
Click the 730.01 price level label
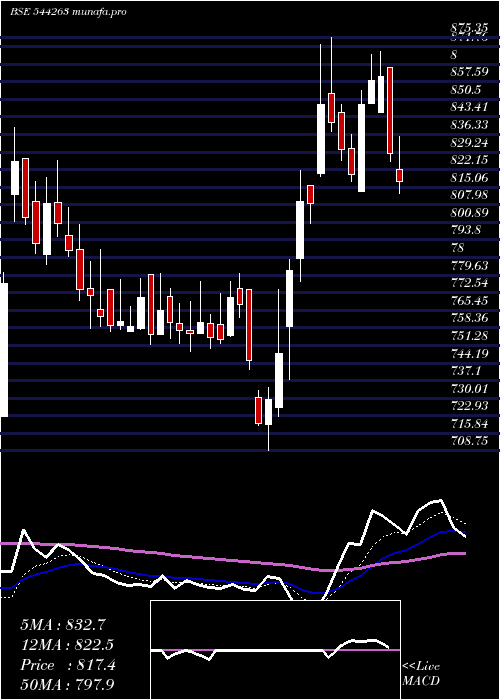coord(470,389)
